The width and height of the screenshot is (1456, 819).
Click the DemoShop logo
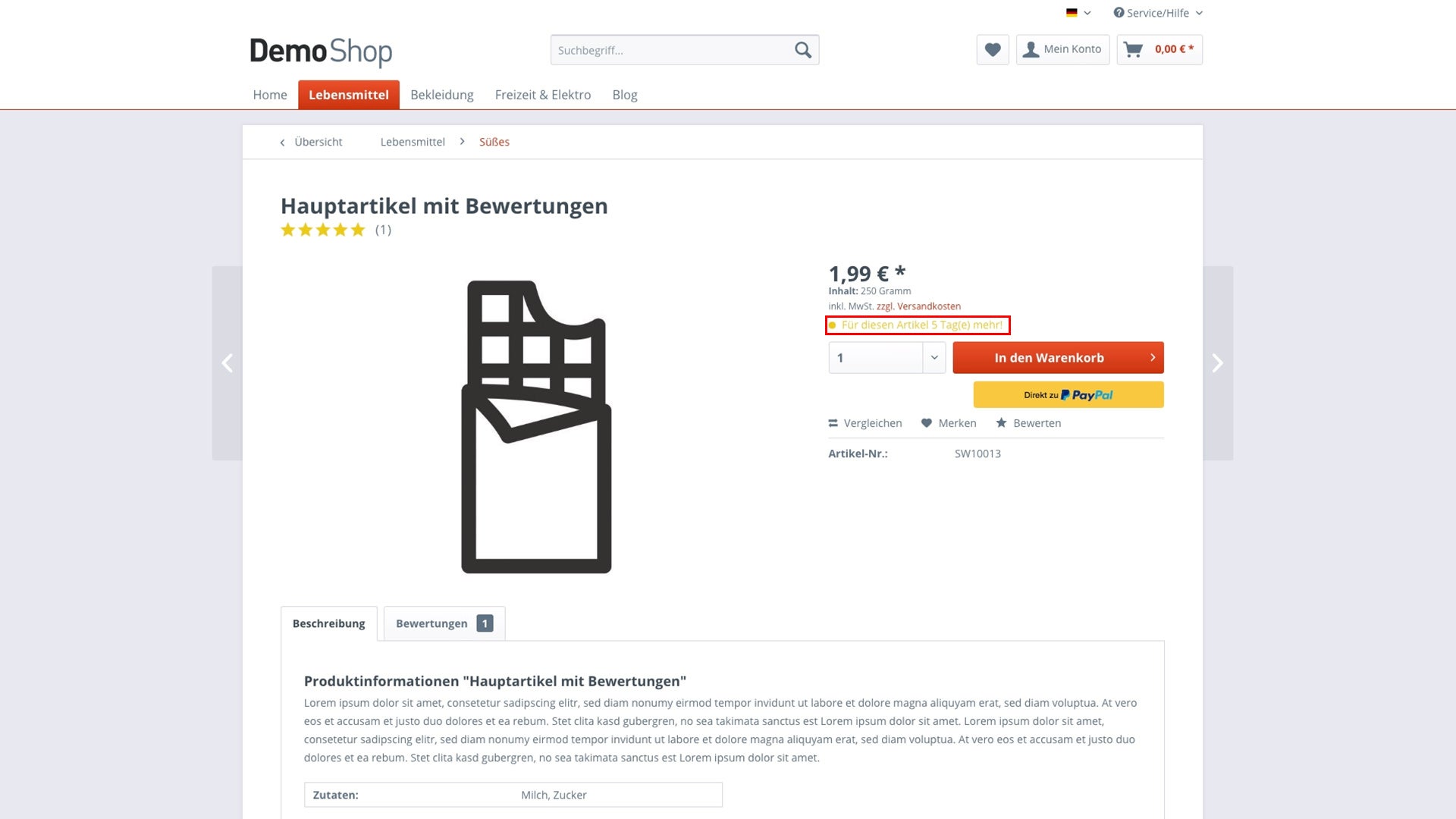[321, 52]
